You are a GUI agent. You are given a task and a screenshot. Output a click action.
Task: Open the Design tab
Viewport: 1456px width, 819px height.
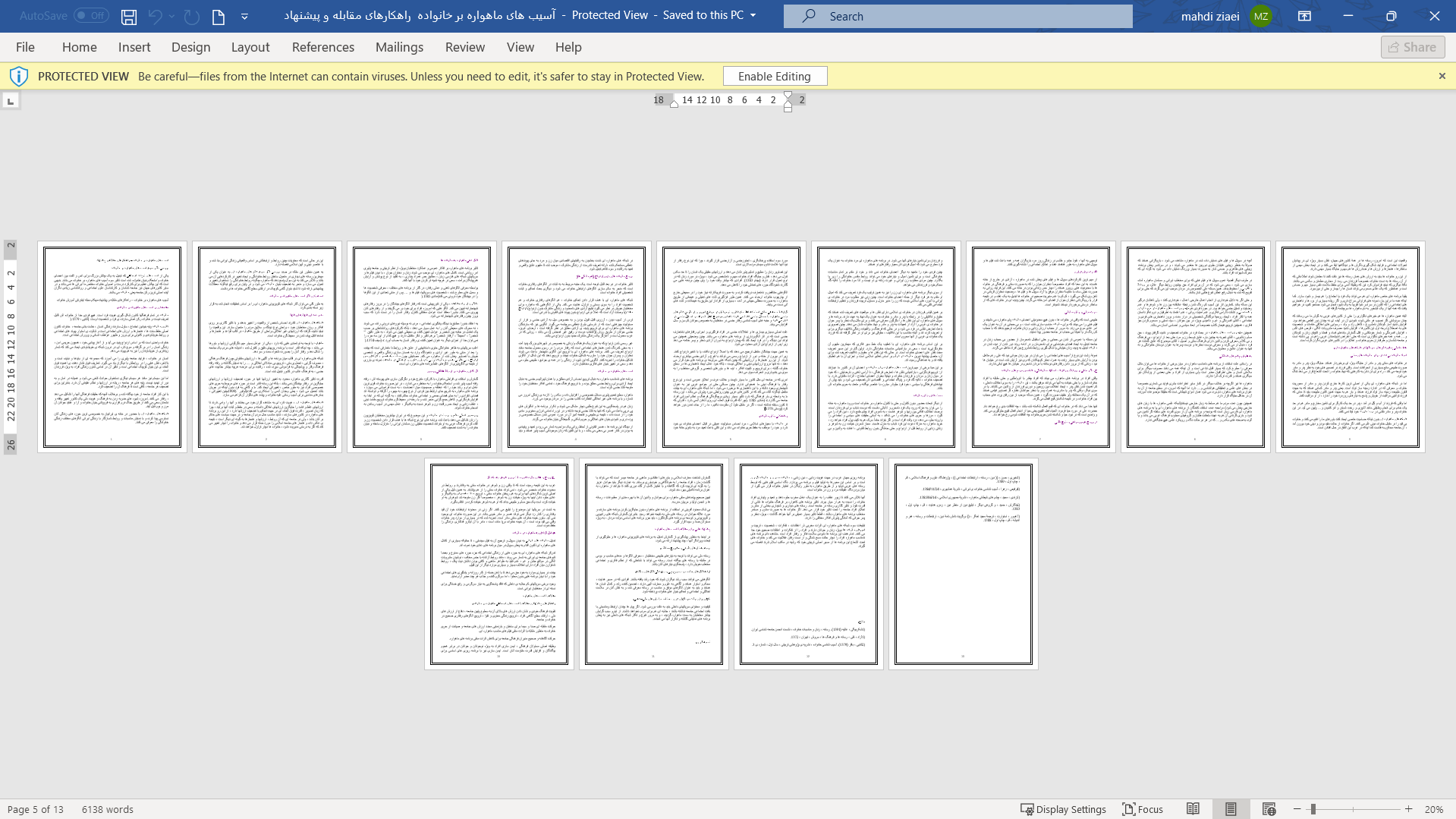[191, 47]
